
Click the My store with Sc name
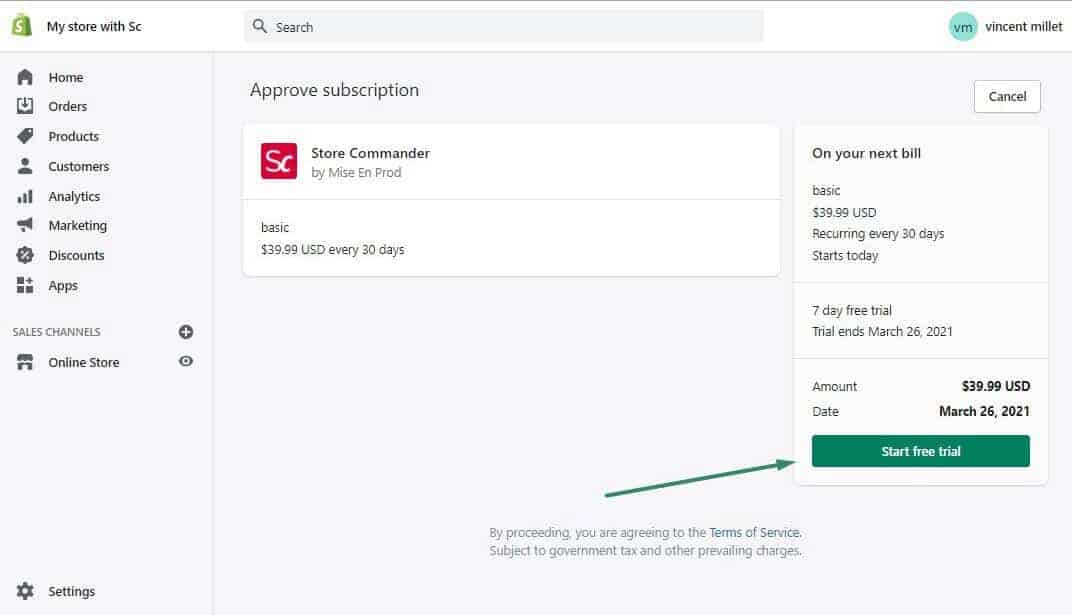[94, 27]
